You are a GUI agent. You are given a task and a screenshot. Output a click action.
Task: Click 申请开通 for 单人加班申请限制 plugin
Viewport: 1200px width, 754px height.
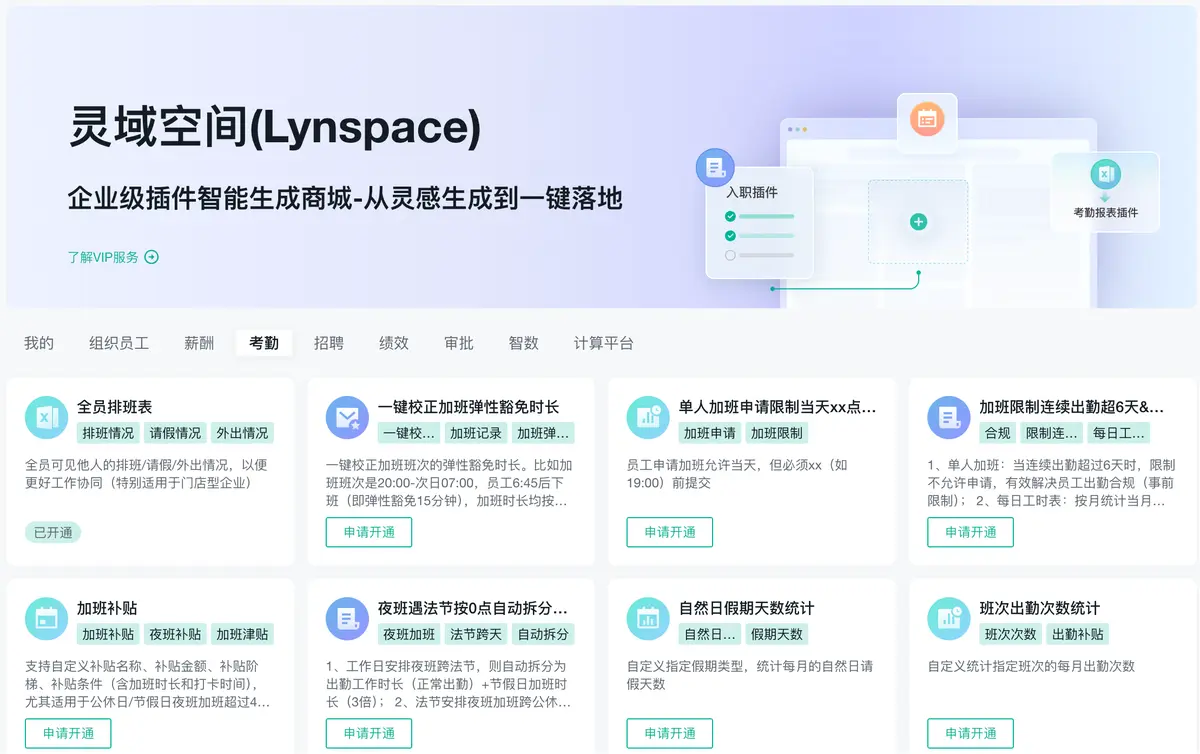(670, 532)
